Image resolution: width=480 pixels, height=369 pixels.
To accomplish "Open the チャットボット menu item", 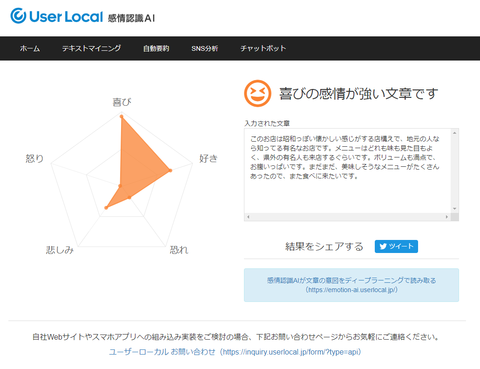I will [263, 48].
